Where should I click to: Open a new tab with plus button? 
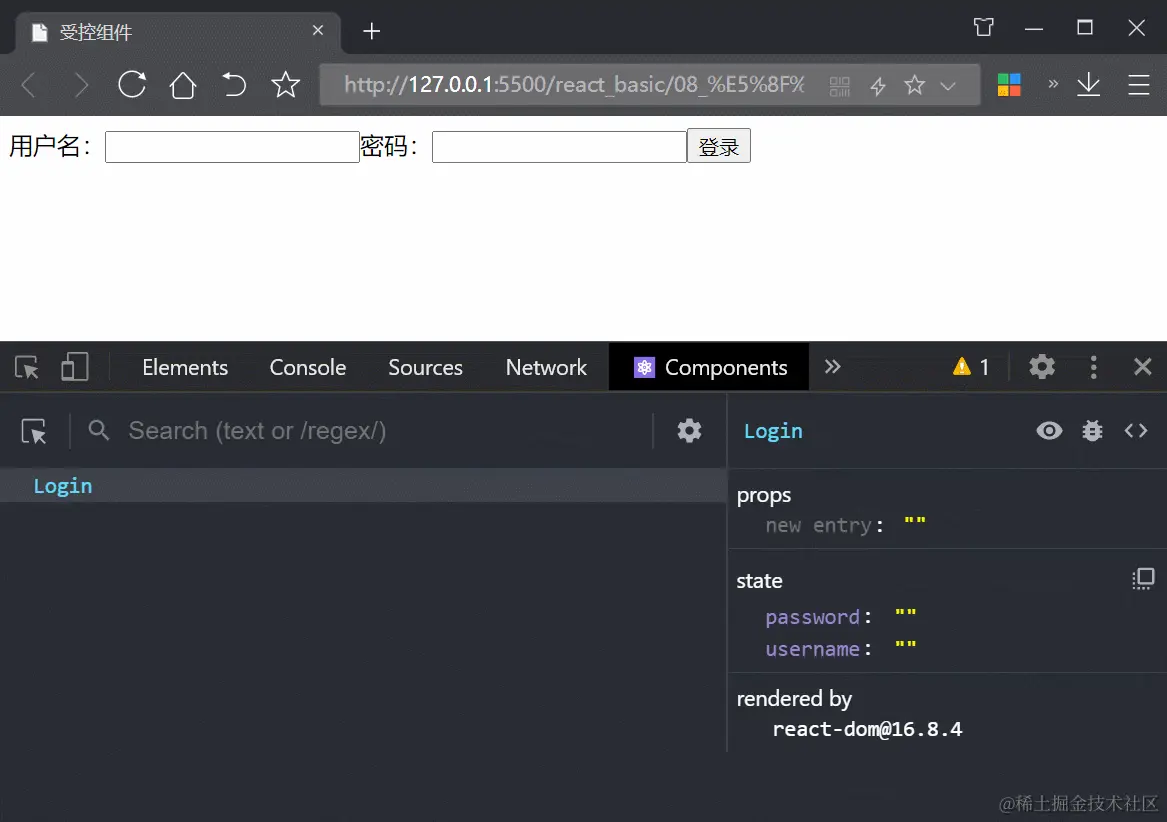371,31
